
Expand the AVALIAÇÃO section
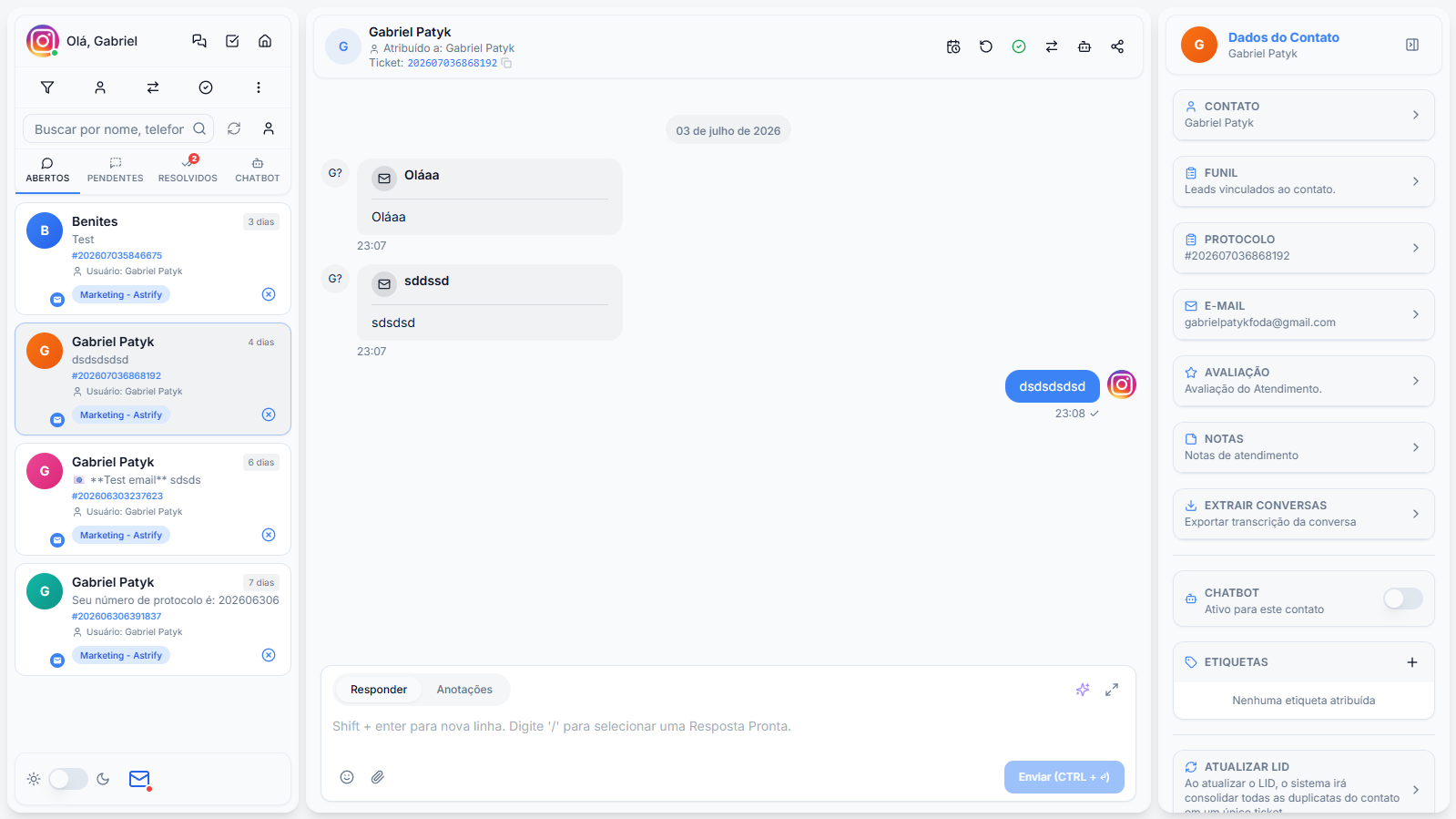(x=1304, y=381)
